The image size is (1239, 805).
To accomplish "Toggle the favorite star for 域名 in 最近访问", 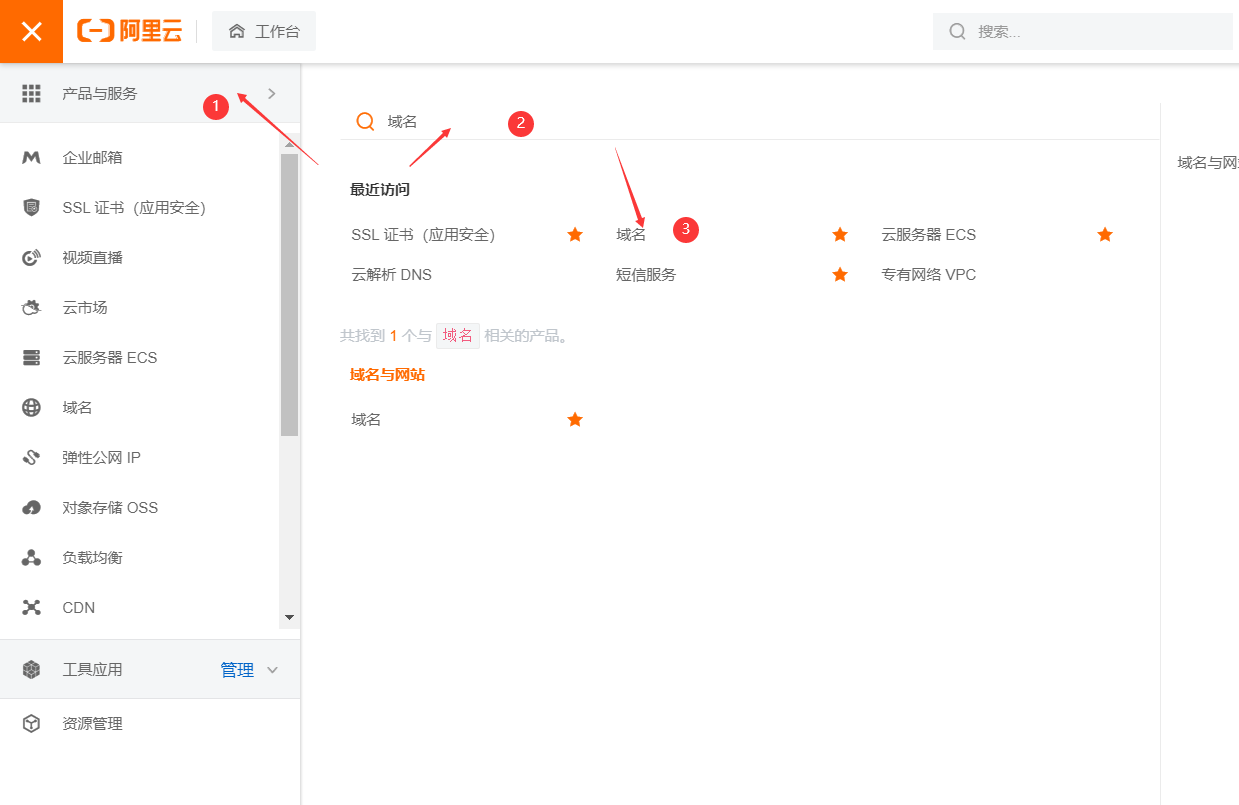I will pyautogui.click(x=840, y=234).
